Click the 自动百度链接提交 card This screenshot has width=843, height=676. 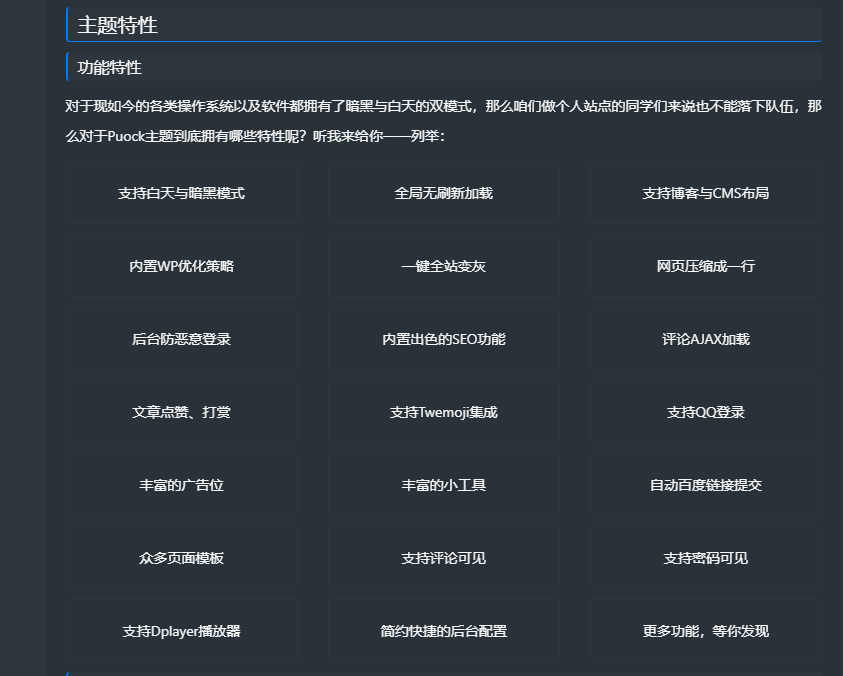705,485
